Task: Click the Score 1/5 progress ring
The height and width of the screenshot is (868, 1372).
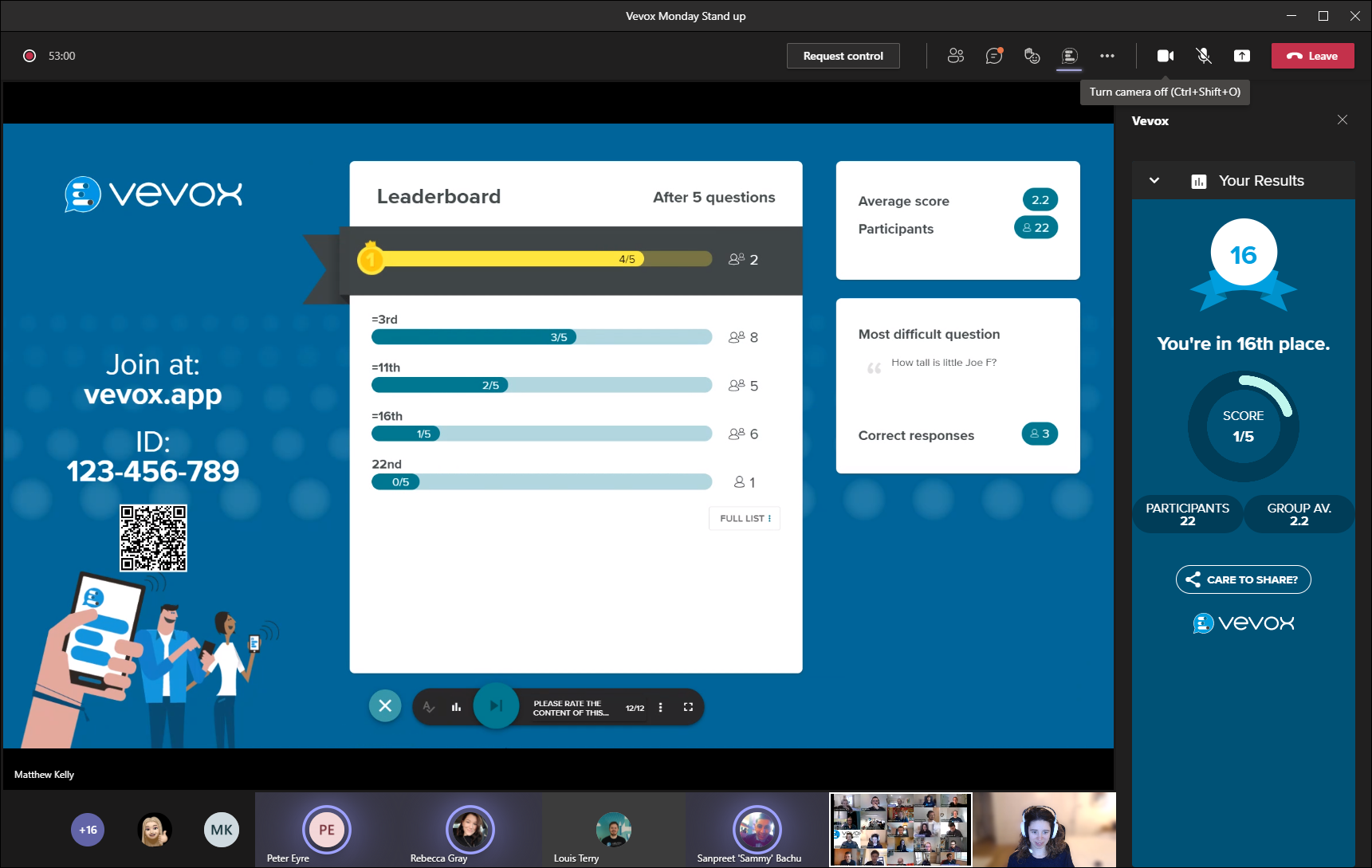Action: [1243, 426]
